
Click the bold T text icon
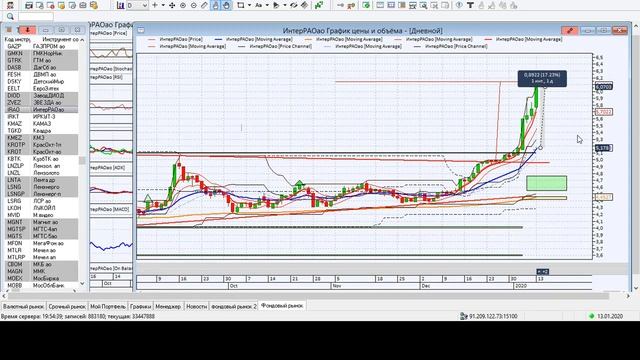(470, 5)
